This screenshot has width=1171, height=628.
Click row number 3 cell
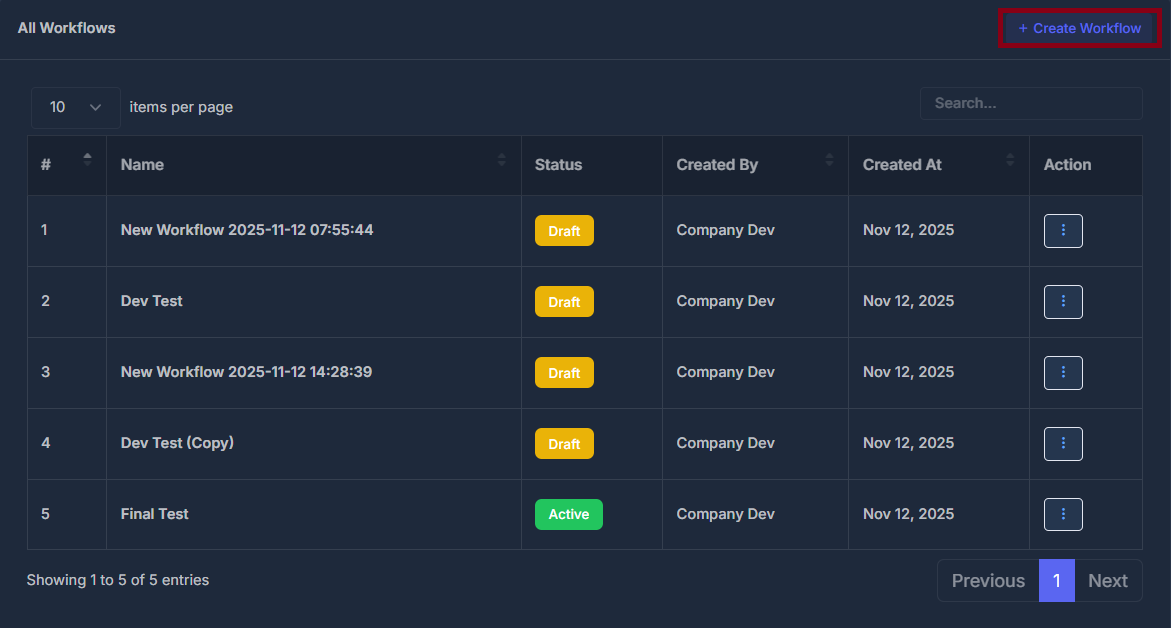click(x=67, y=373)
